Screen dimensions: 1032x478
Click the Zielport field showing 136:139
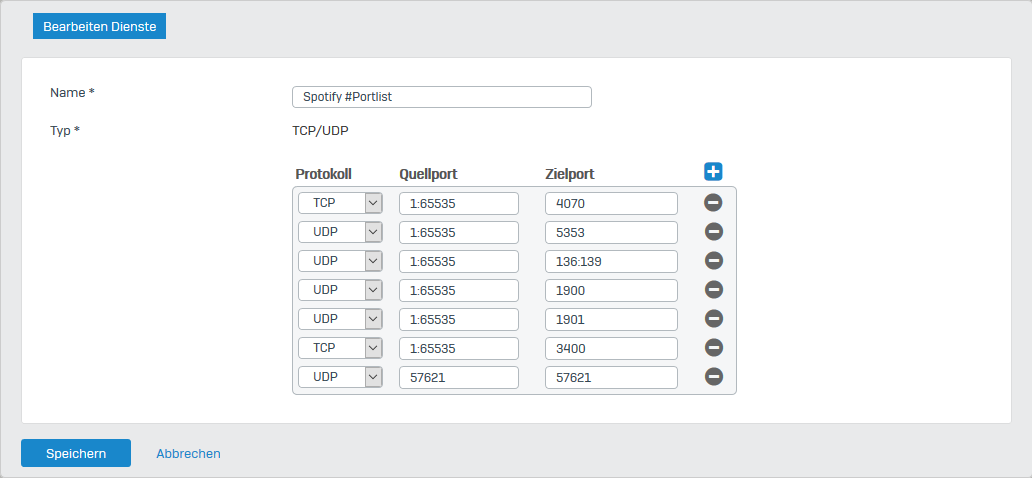611,261
